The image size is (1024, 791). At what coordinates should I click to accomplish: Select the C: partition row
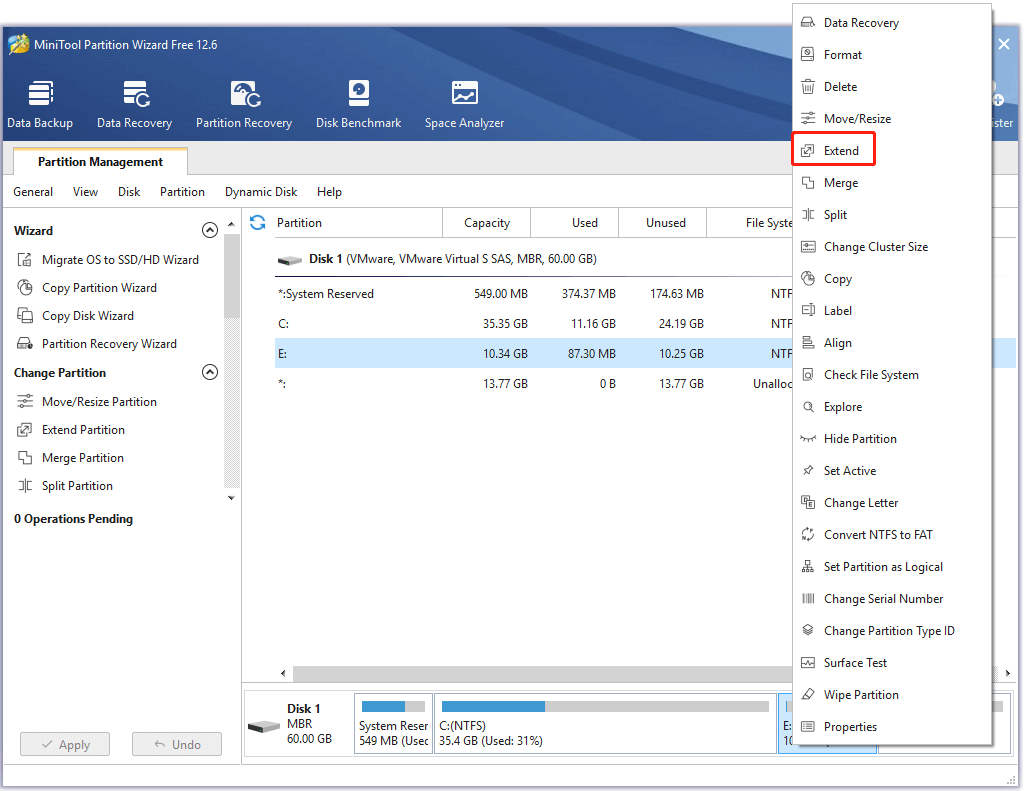pos(534,324)
